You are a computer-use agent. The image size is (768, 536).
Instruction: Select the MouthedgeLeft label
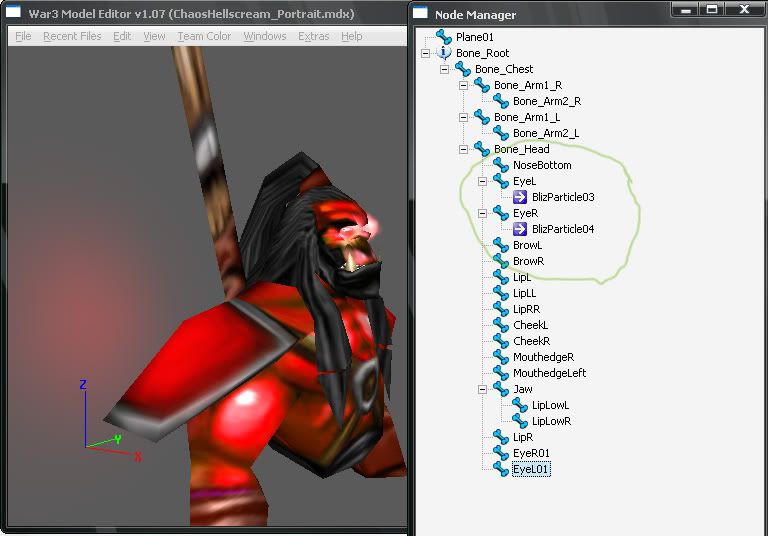(x=550, y=373)
